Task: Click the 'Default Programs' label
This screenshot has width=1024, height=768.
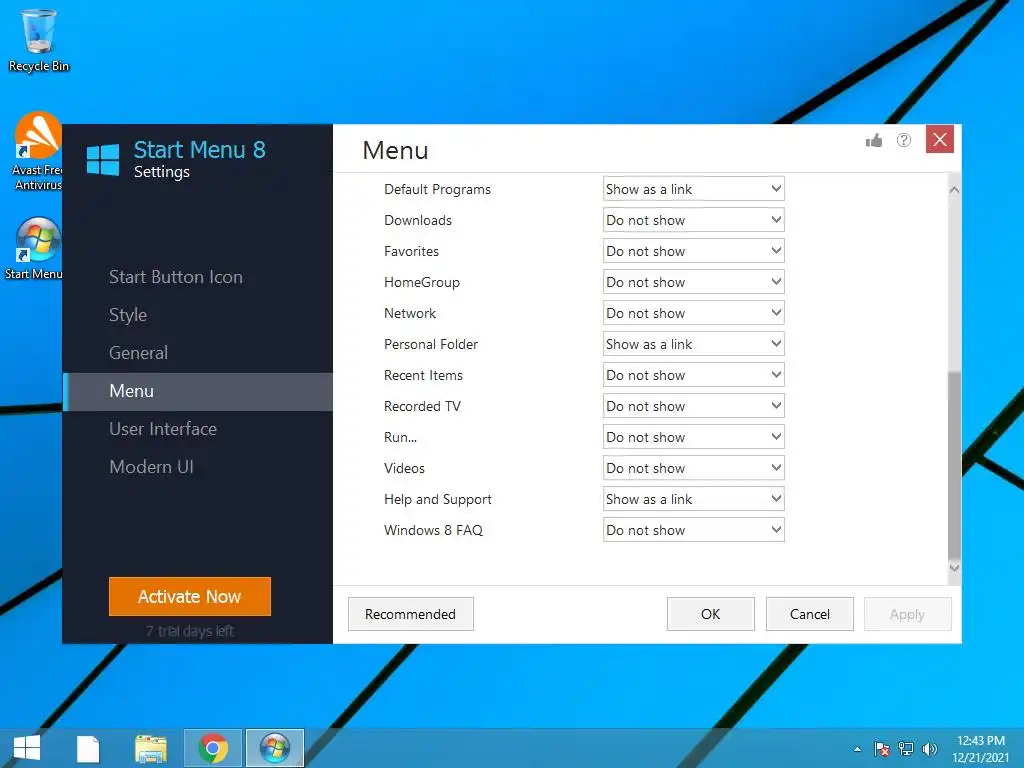Action: pos(438,189)
